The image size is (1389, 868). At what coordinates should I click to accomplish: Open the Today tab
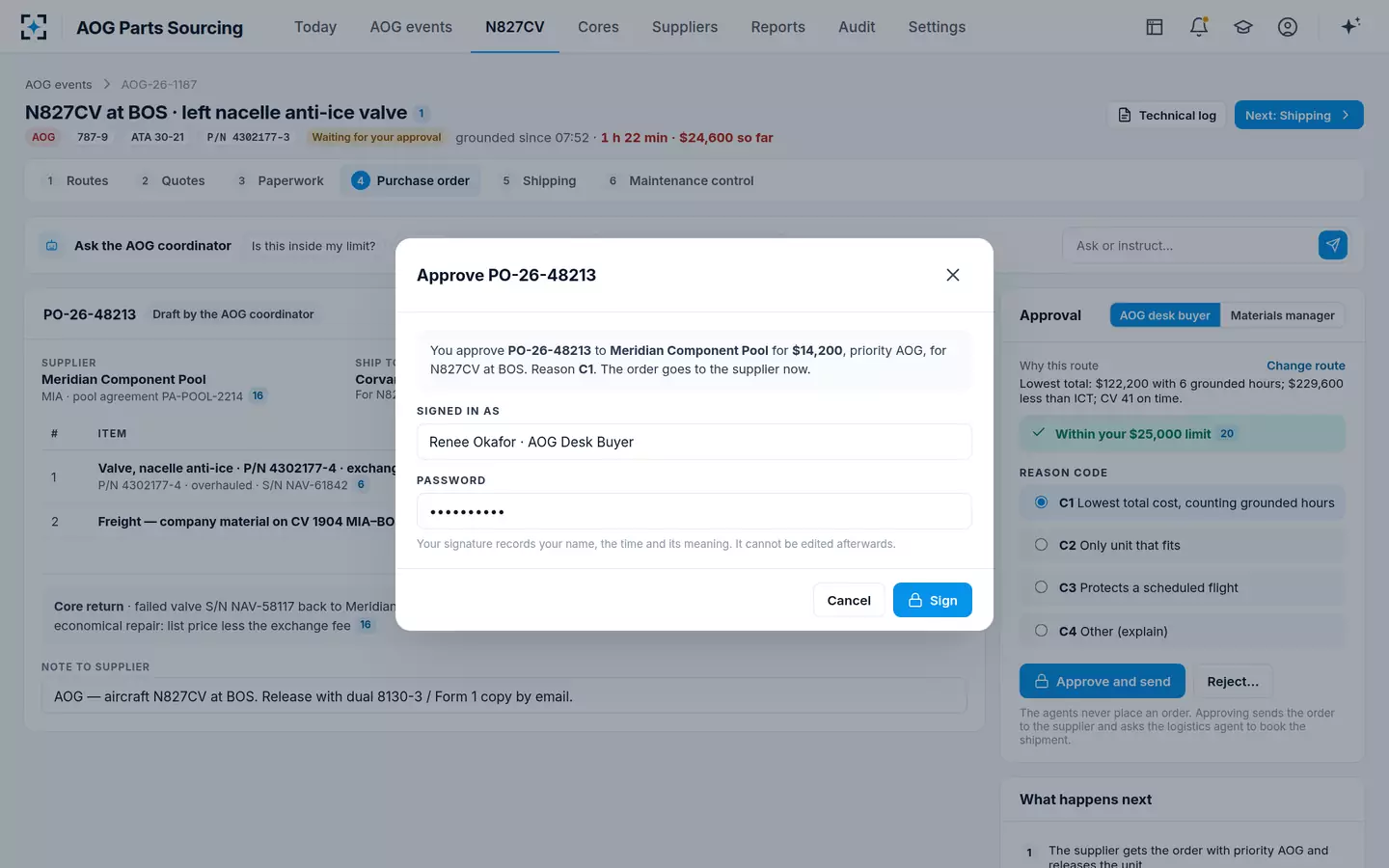315,27
